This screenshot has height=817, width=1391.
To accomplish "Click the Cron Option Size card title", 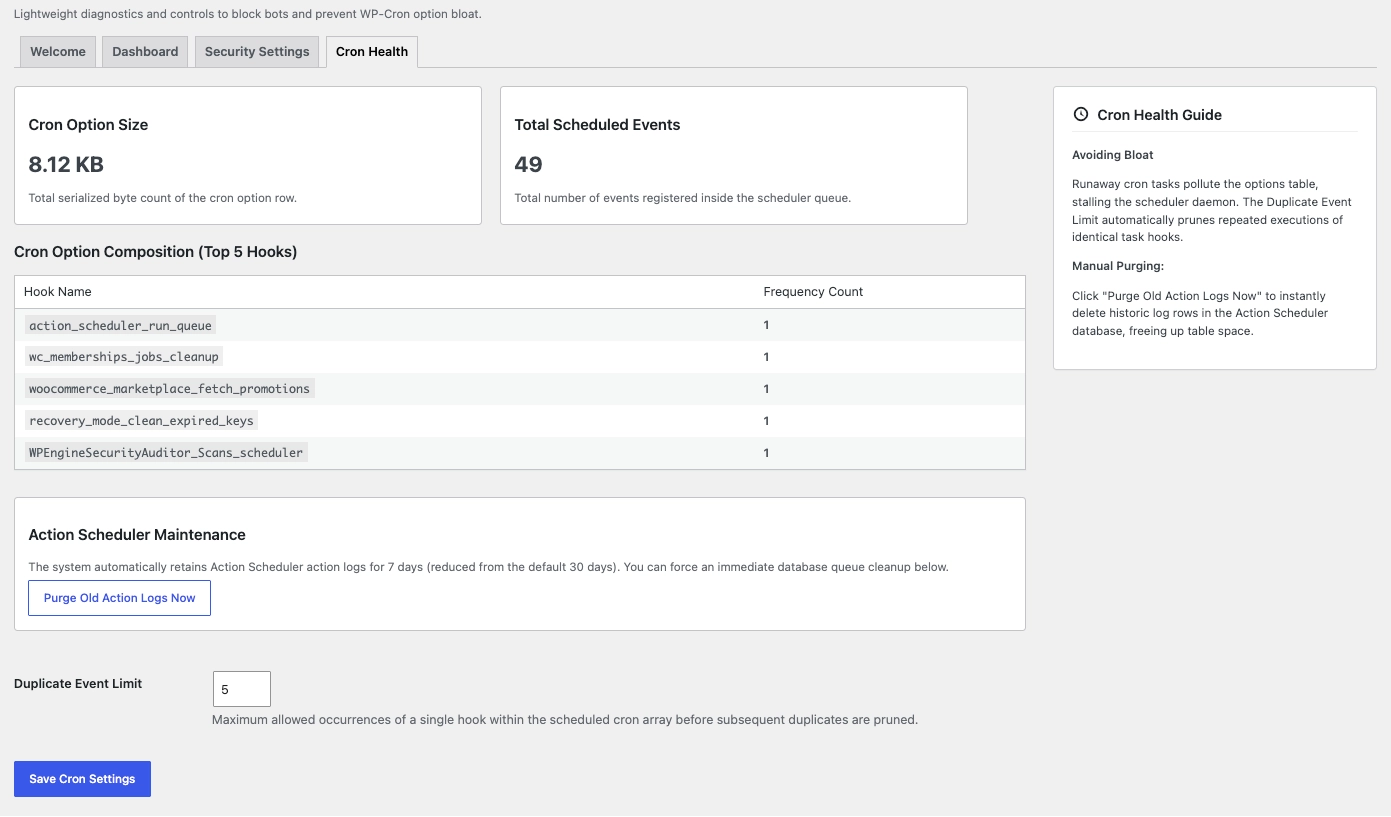I will (88, 125).
